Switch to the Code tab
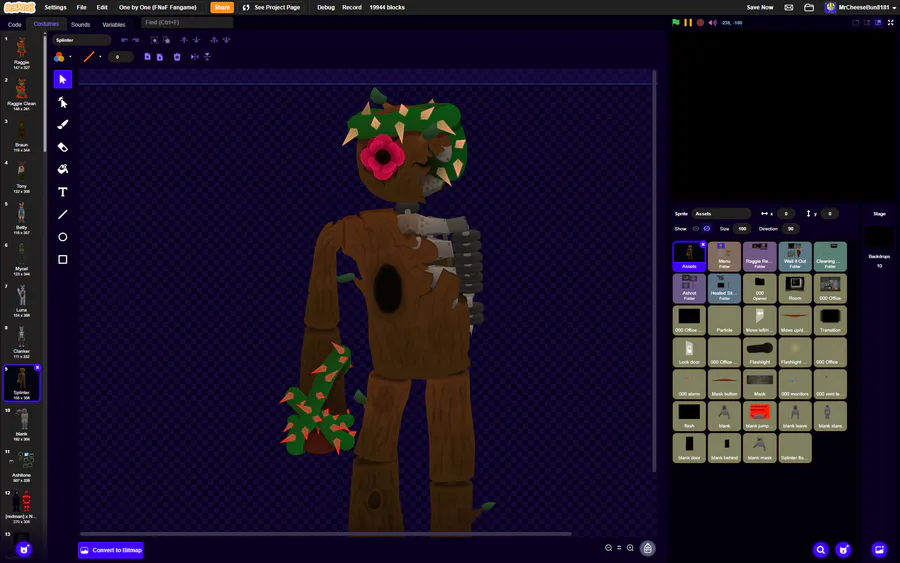900x563 pixels. (x=14, y=25)
